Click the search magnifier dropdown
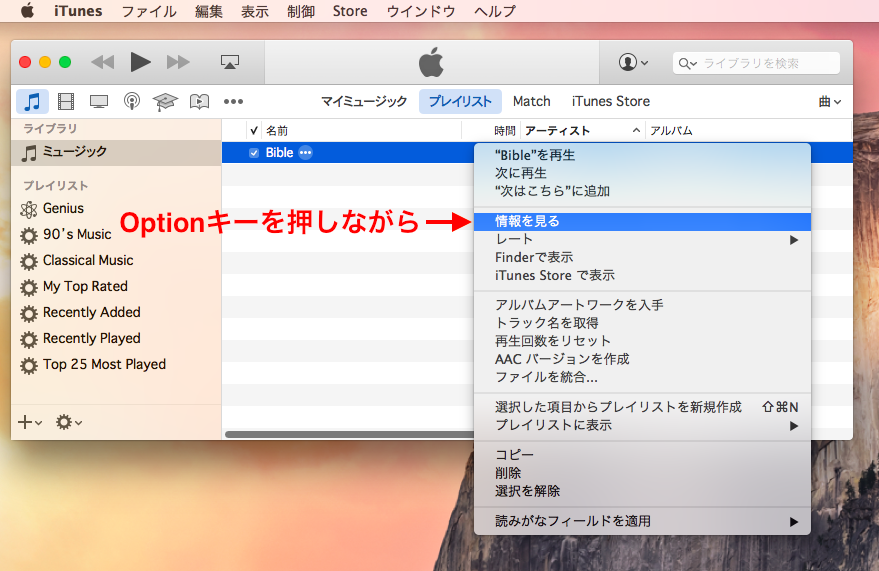 688,63
